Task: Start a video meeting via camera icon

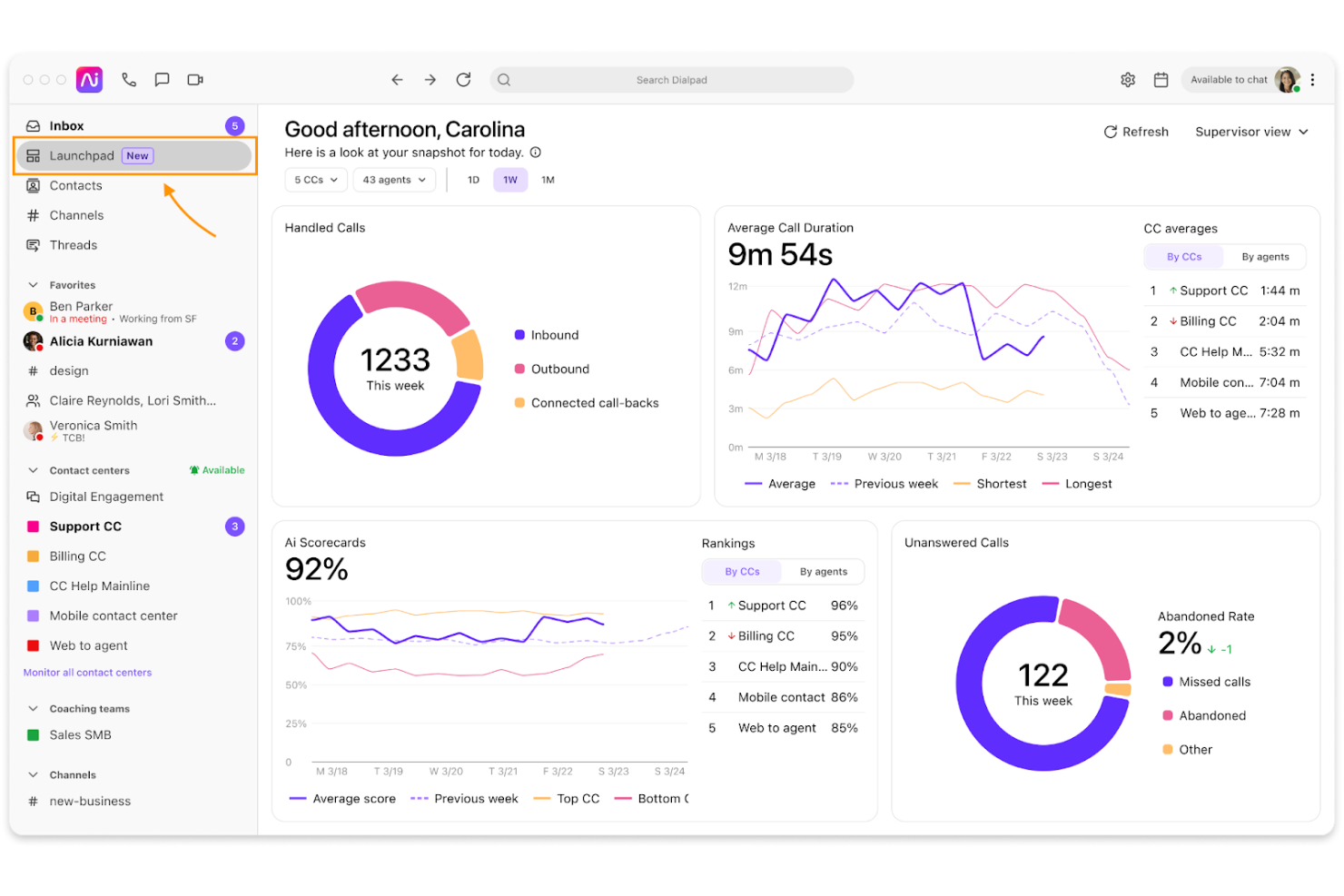Action: (x=195, y=80)
